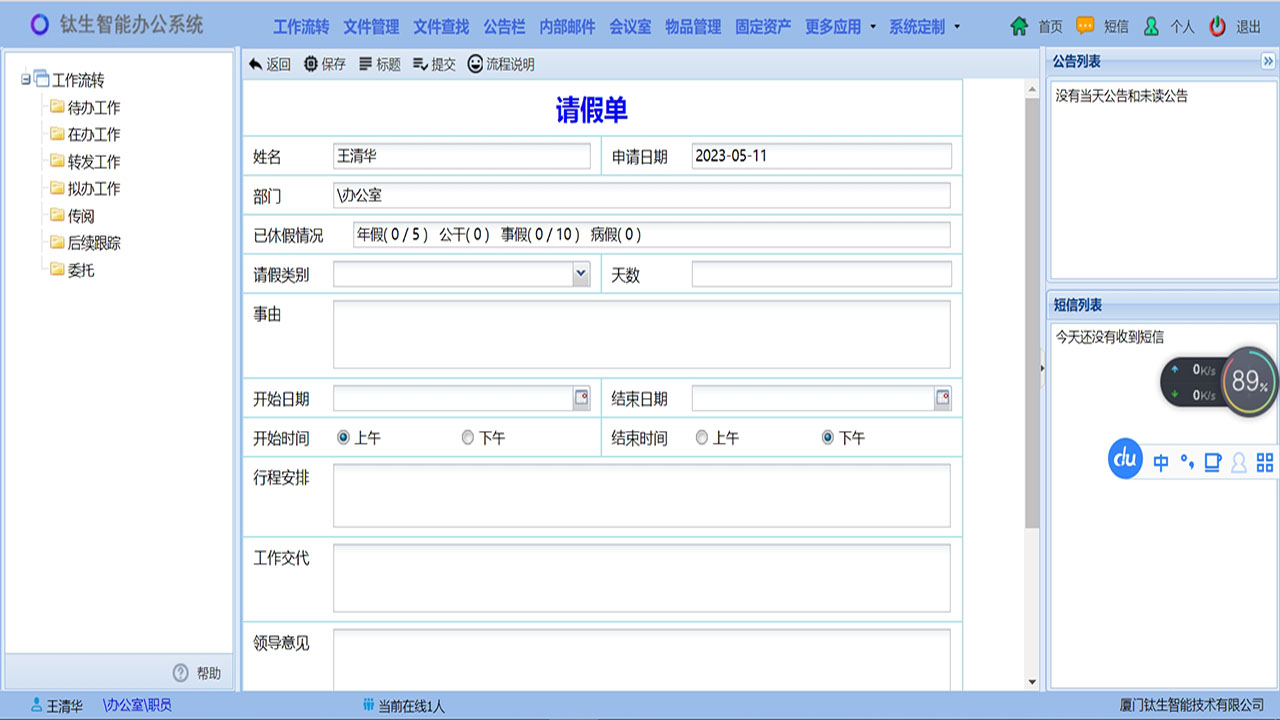Screen dimensions: 1280x720
Task: Click the blue Baidu 'du' input icon
Action: (x=1126, y=459)
